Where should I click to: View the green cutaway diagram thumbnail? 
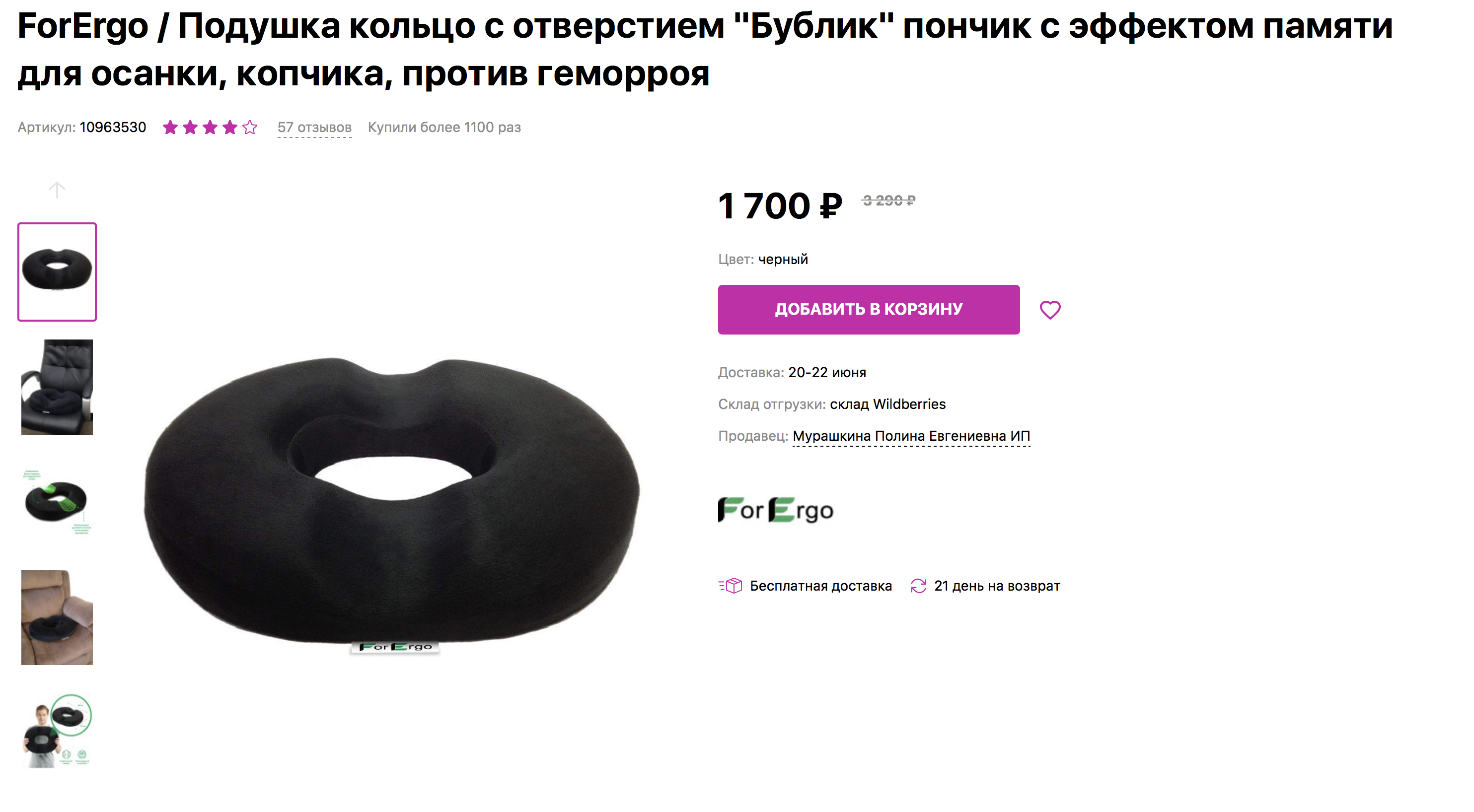click(57, 502)
